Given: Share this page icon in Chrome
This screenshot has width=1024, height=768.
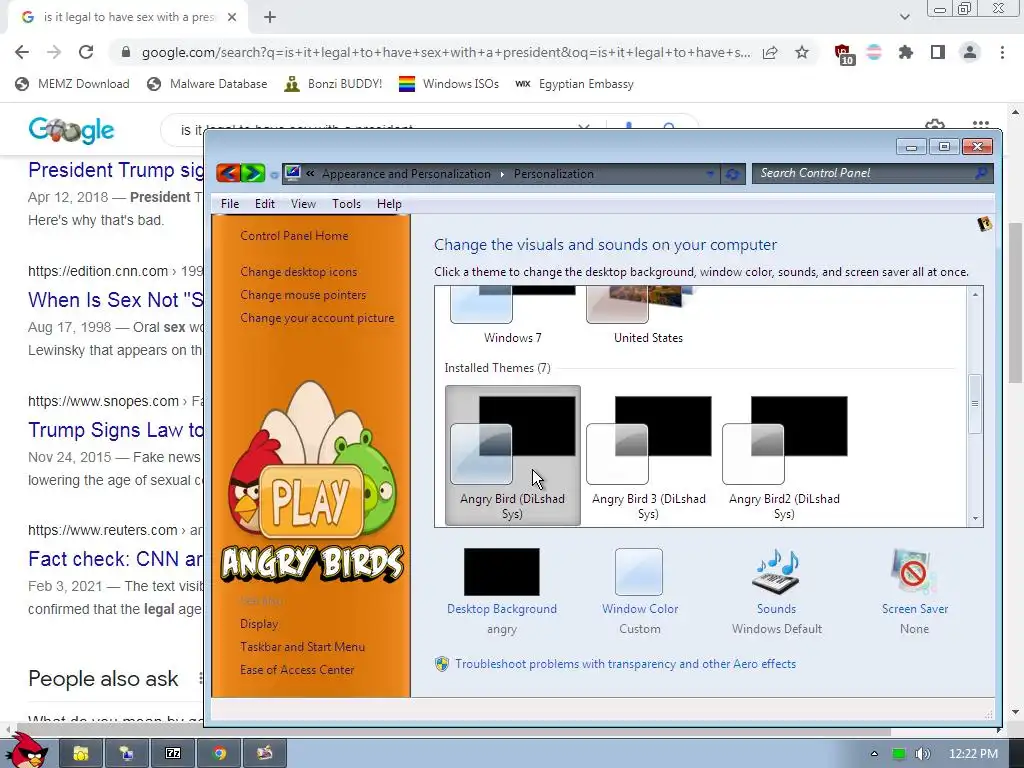Looking at the screenshot, I should point(770,52).
